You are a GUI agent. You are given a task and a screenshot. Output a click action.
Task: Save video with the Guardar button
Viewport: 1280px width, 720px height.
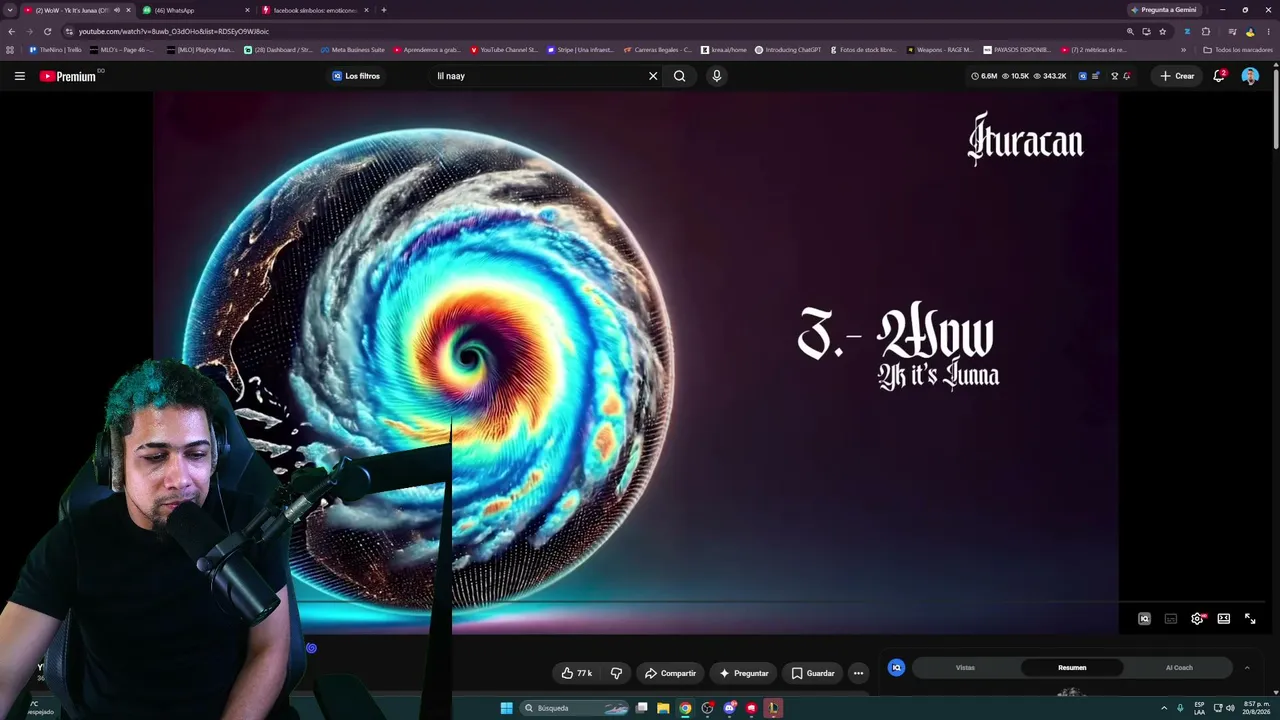point(813,674)
